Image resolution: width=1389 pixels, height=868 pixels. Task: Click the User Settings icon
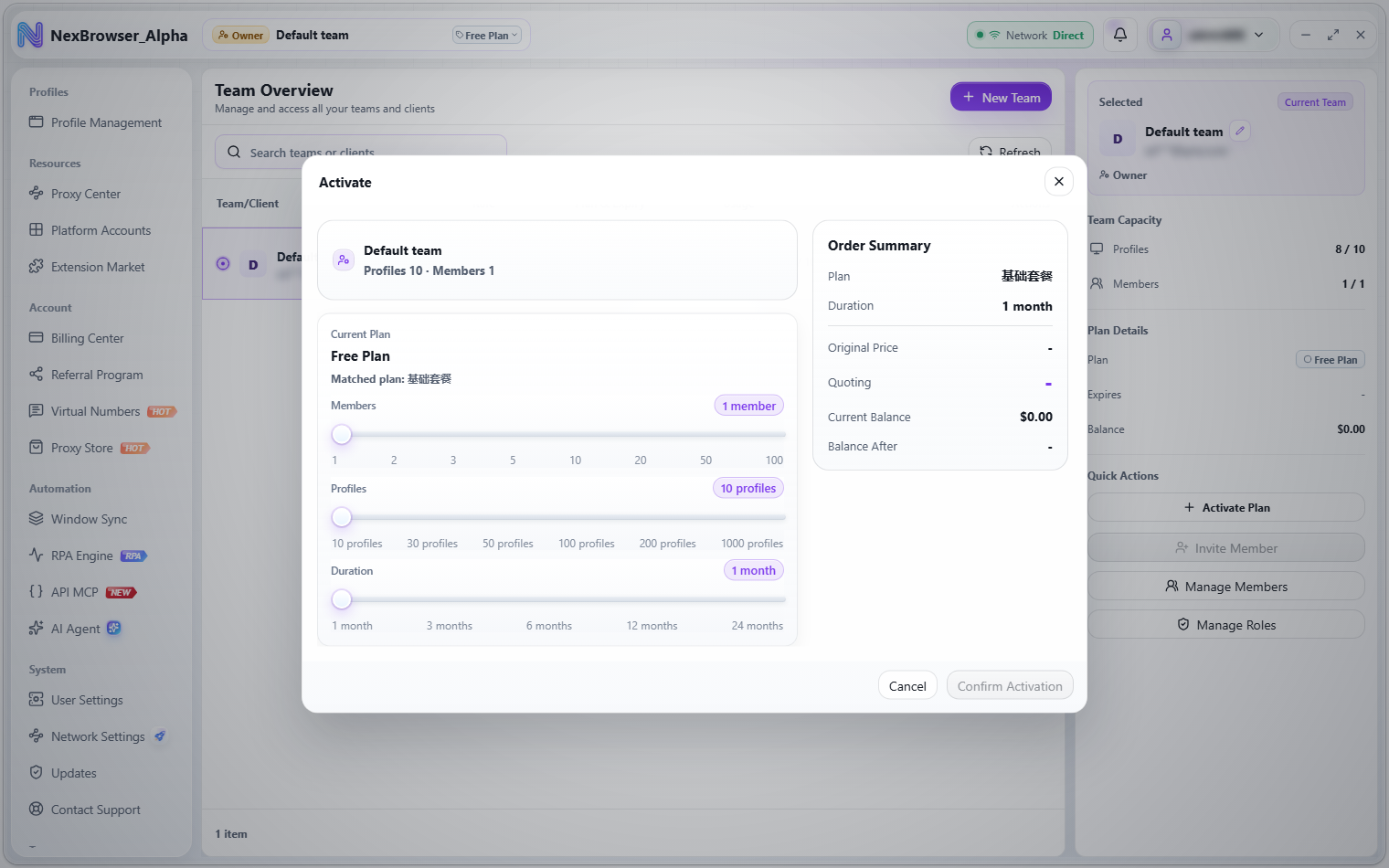pos(37,699)
